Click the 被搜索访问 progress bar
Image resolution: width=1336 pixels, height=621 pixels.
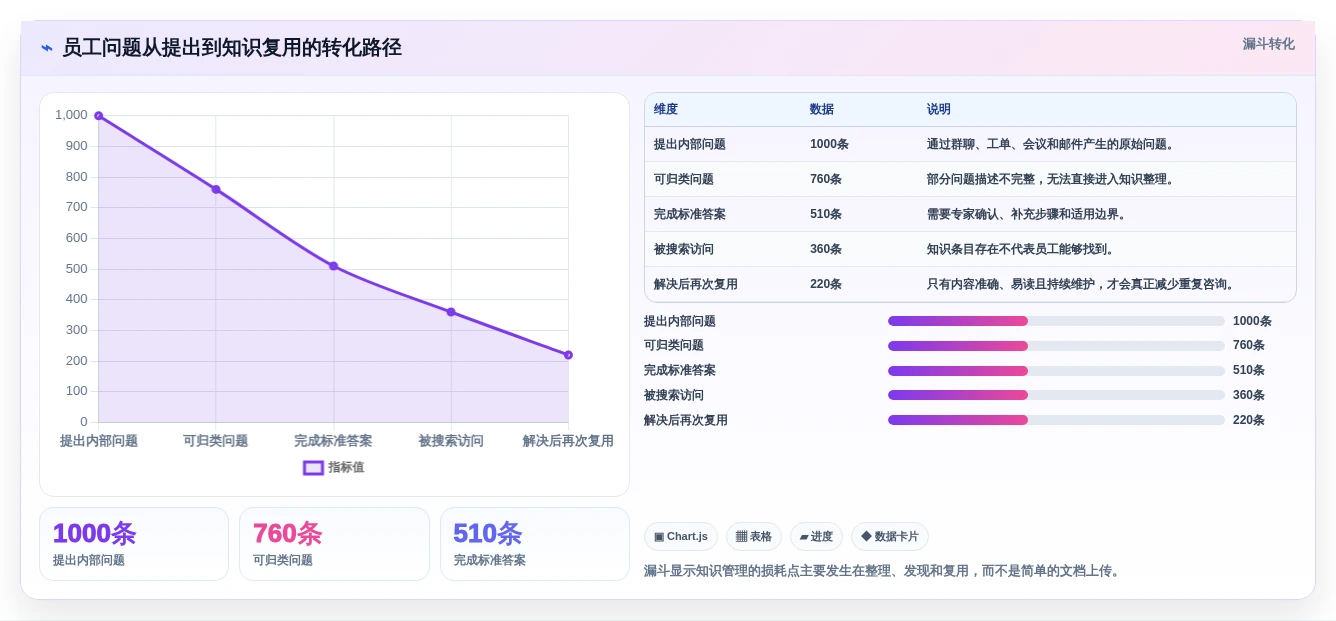1056,395
